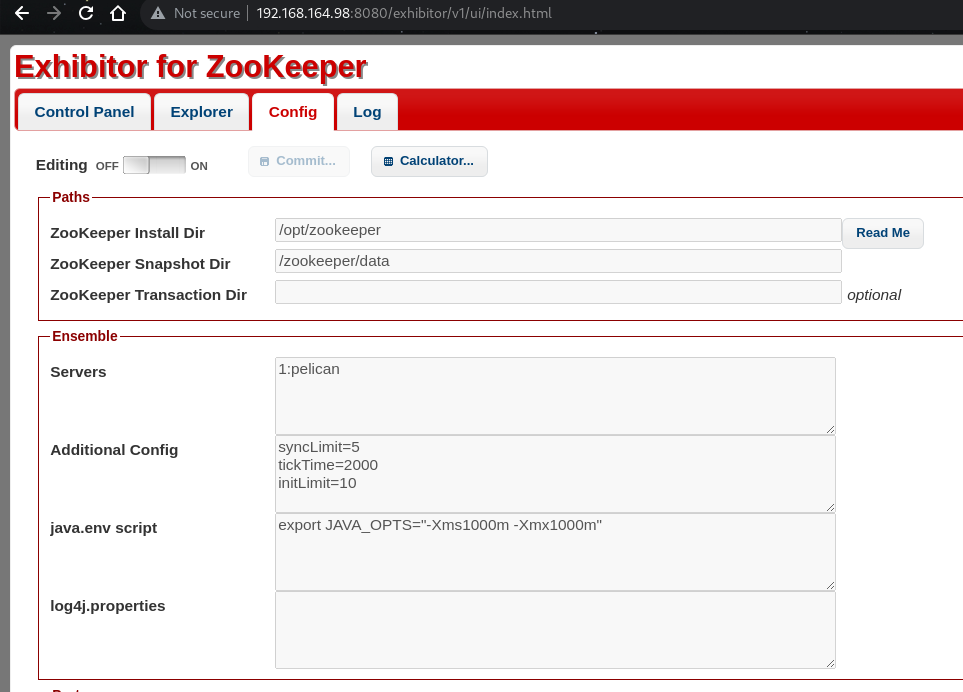Reload the page with refresh icon
Viewport: 963px width, 692px height.
pyautogui.click(x=86, y=13)
